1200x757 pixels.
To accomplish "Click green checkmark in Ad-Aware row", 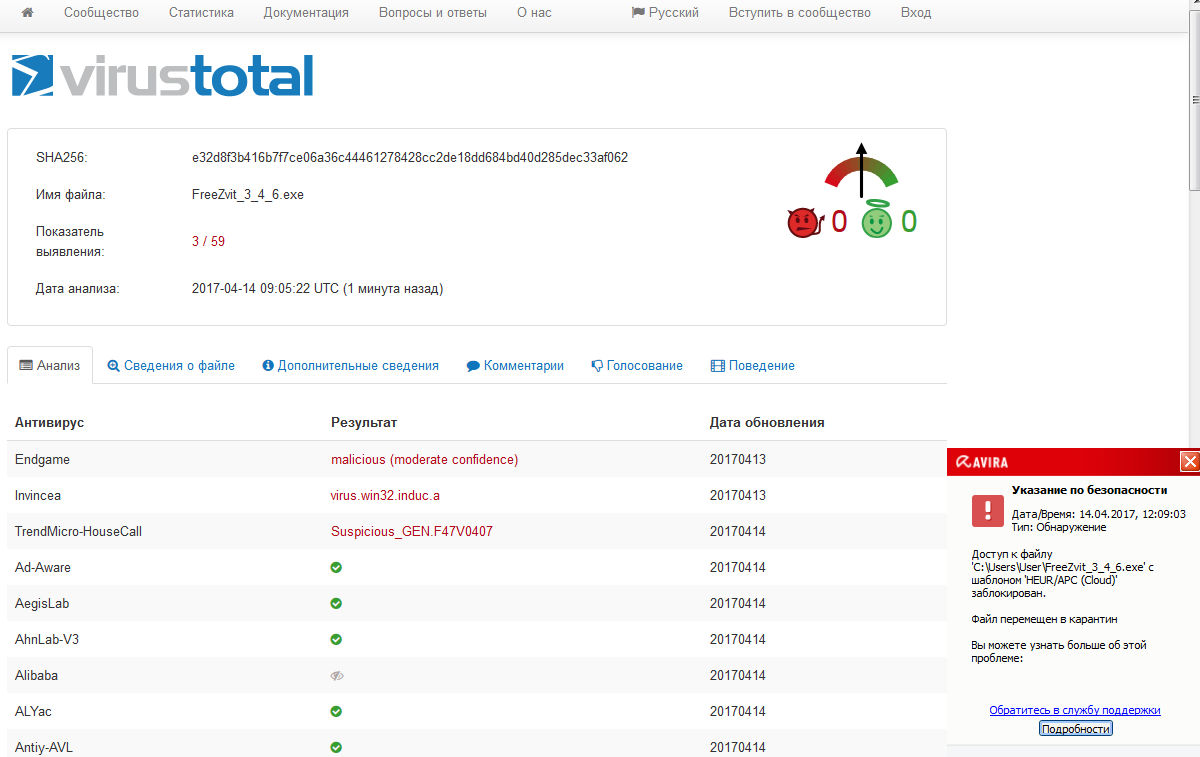I will click(336, 568).
